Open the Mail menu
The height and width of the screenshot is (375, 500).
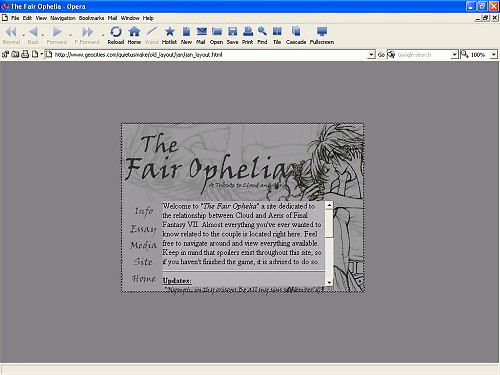(112, 18)
